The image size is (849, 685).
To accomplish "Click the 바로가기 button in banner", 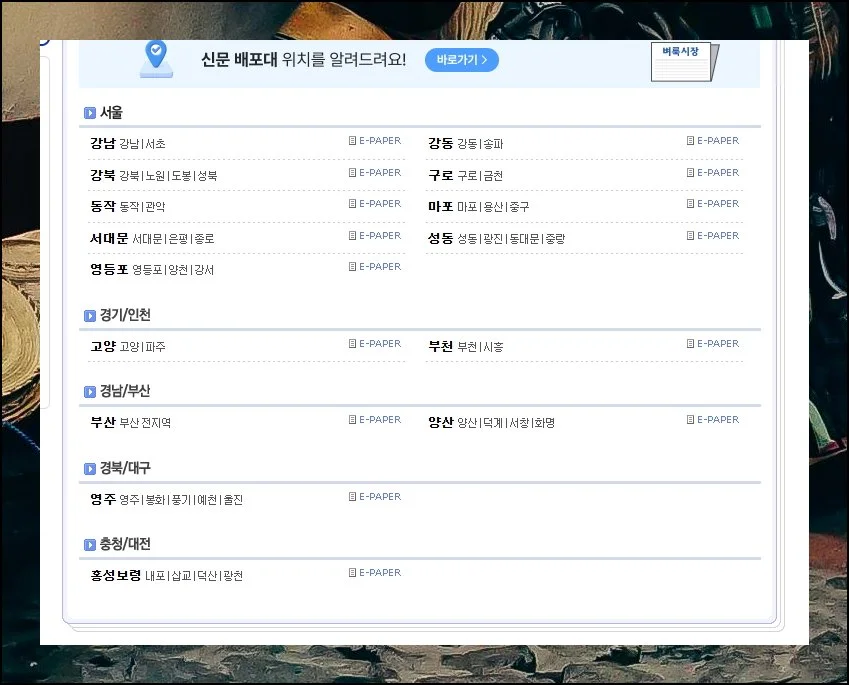I will pos(461,60).
